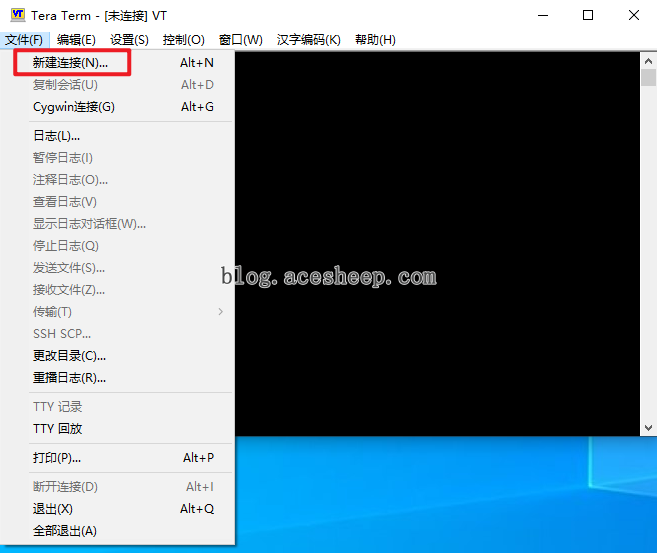Open the 编辑(E) menu
Image resolution: width=657 pixels, height=553 pixels.
point(76,40)
